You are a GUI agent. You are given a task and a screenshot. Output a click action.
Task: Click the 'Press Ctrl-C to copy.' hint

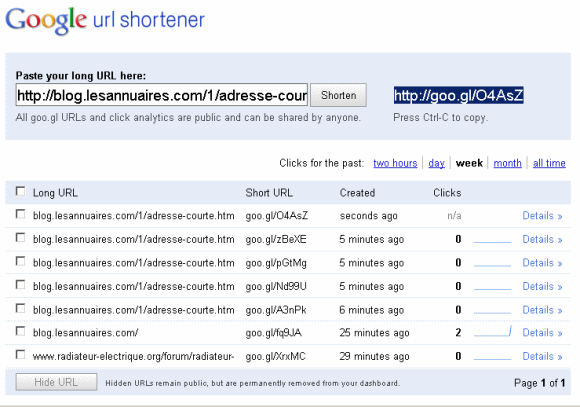pos(441,118)
